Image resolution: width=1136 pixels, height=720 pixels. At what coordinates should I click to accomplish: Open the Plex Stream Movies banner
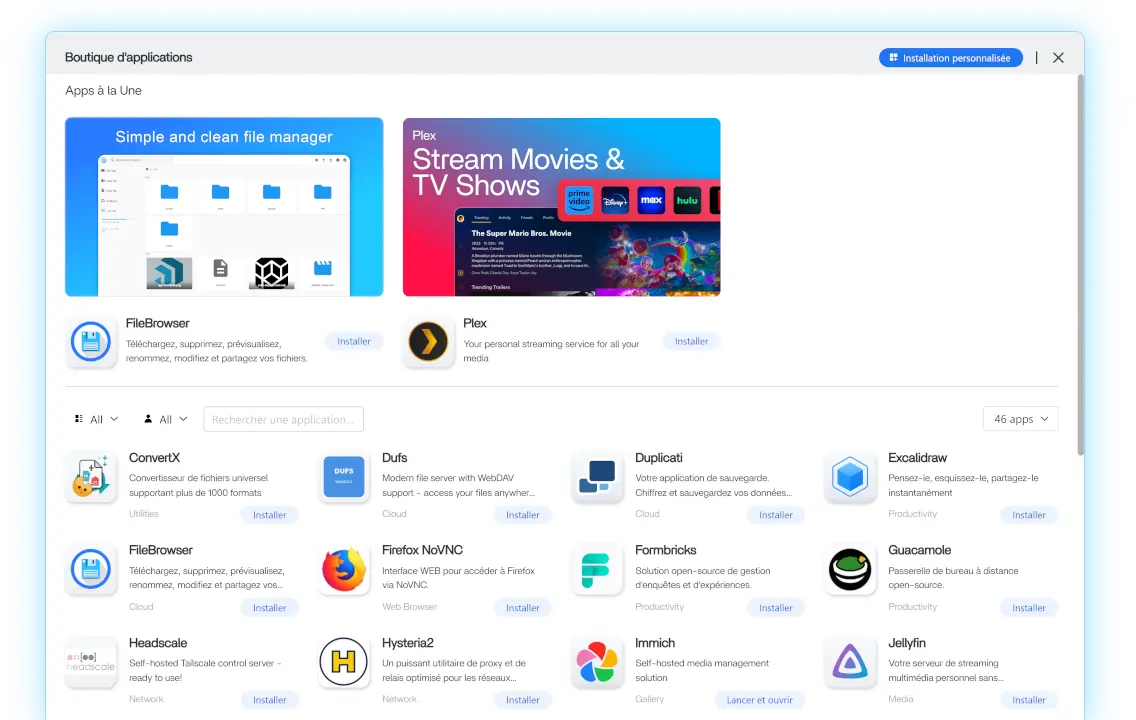pyautogui.click(x=561, y=207)
